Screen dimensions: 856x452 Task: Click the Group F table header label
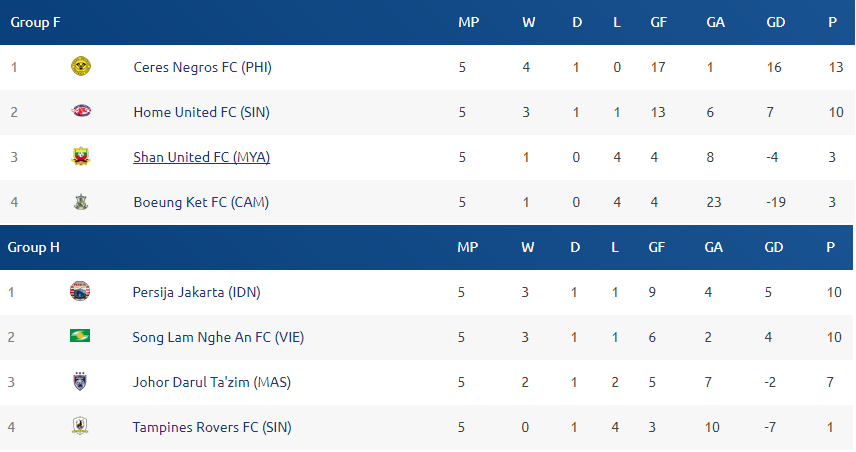coord(35,22)
